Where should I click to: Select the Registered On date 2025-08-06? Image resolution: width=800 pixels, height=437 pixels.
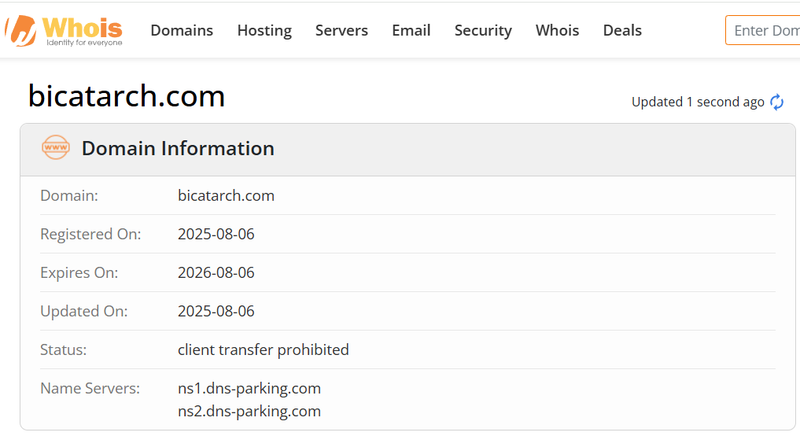[x=216, y=234]
